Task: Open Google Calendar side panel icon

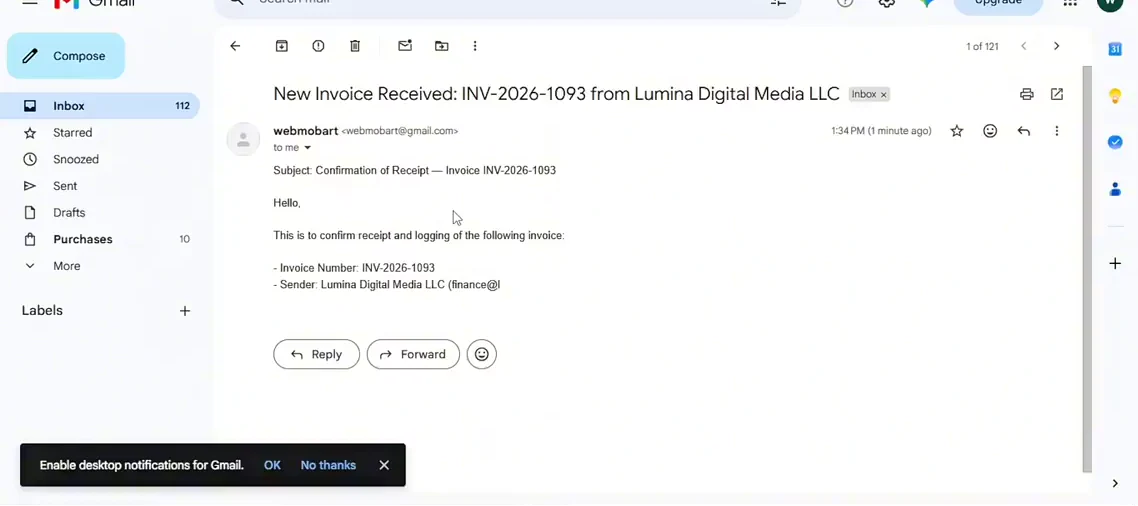Action: [x=1116, y=49]
